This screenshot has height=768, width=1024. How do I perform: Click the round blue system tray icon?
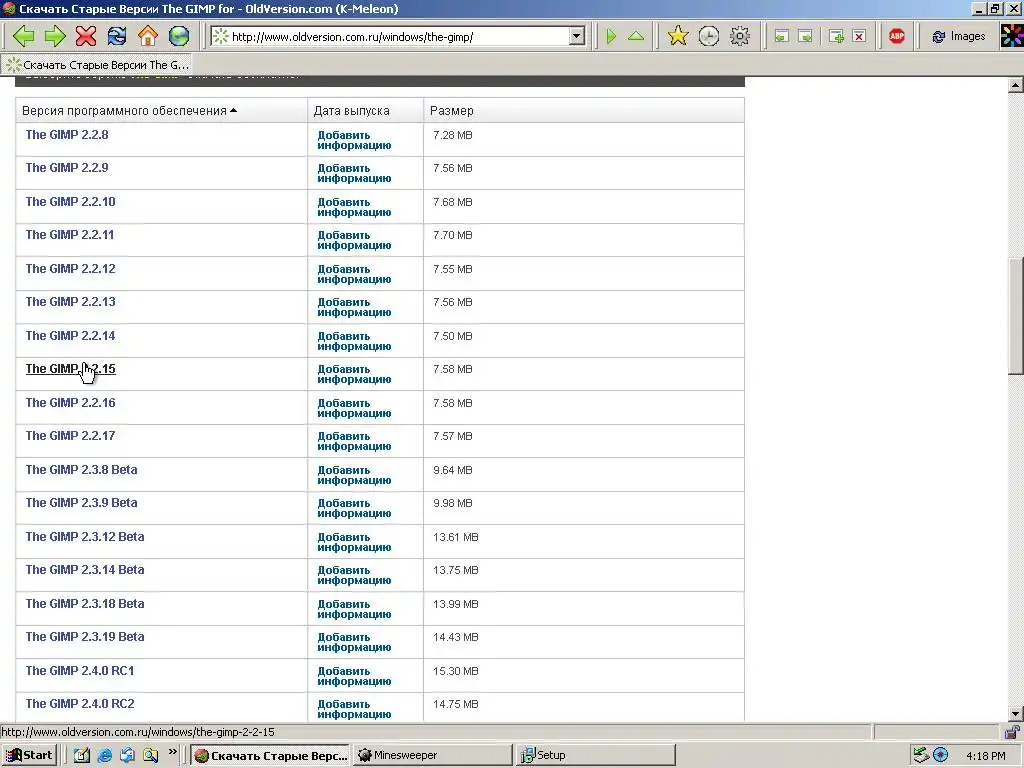click(x=940, y=756)
